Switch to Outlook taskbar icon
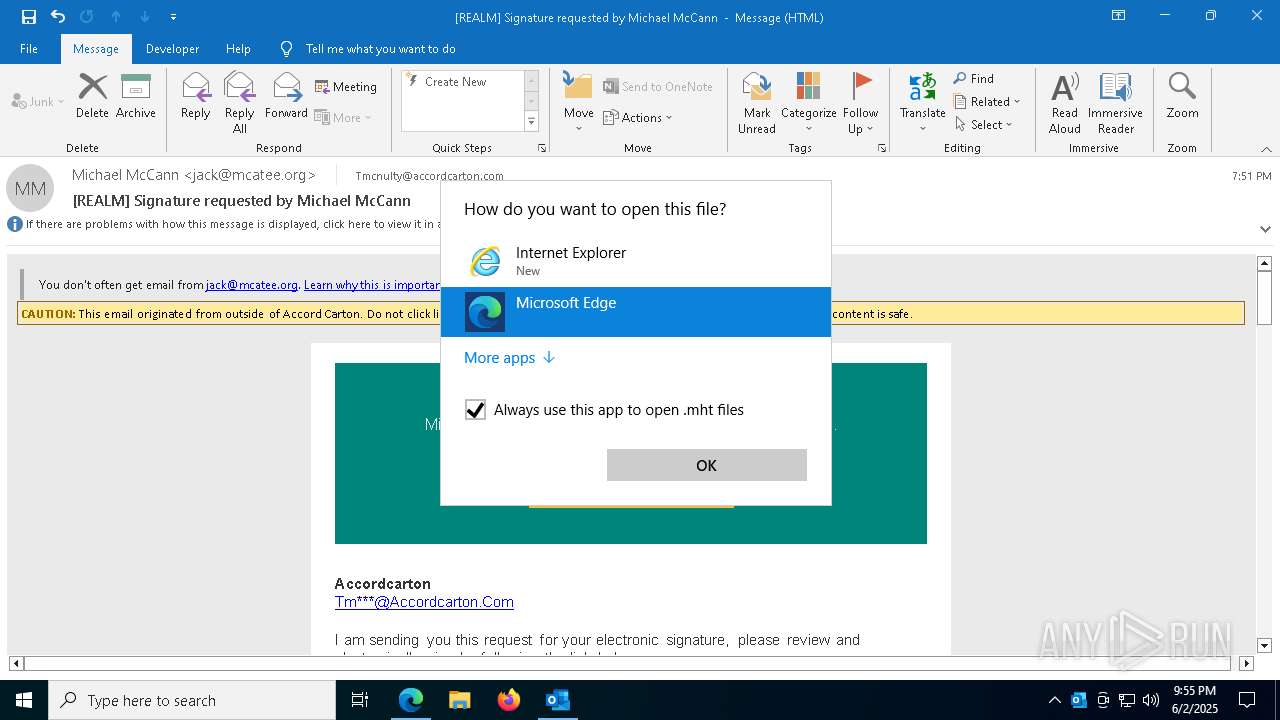 [x=558, y=700]
